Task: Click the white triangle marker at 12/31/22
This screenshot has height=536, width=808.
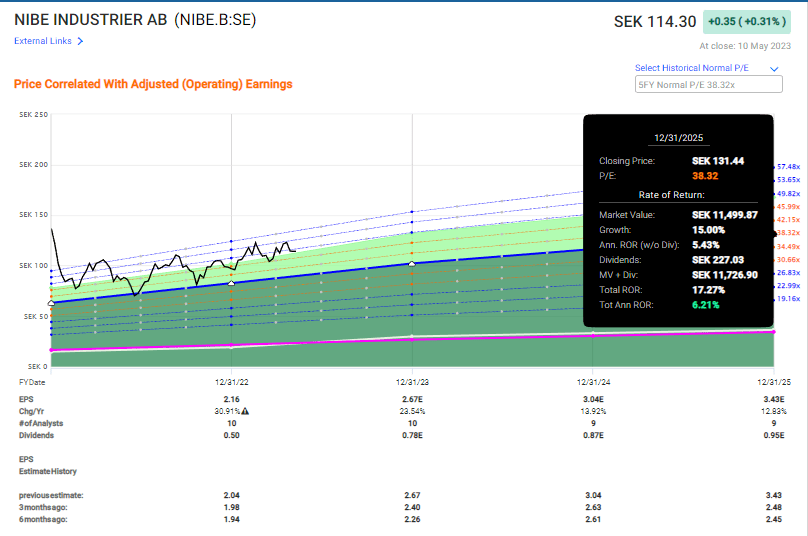Action: pyautogui.click(x=231, y=283)
